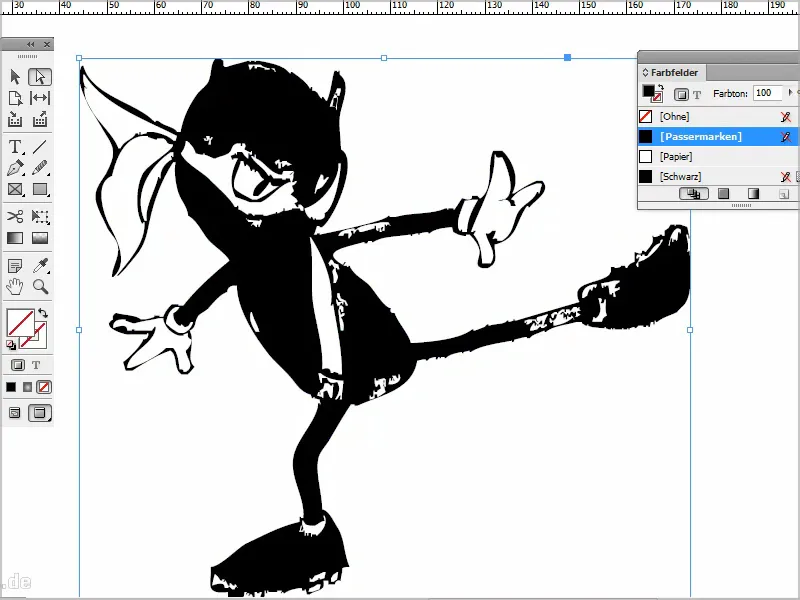800x600 pixels.
Task: Click the non-editable pencil icon beside [Schwarz]
Action: click(786, 177)
